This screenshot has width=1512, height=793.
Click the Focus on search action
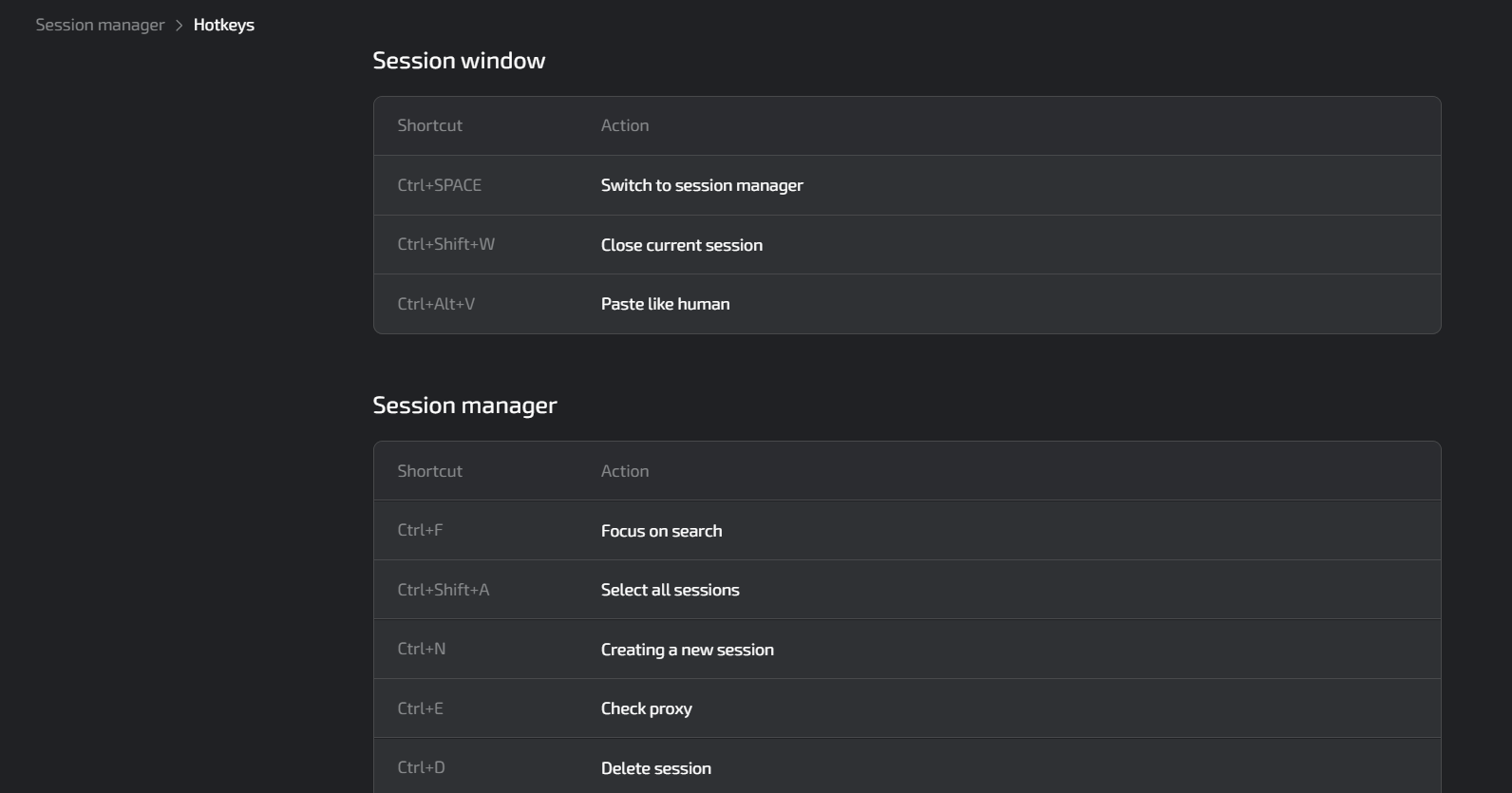tap(661, 530)
